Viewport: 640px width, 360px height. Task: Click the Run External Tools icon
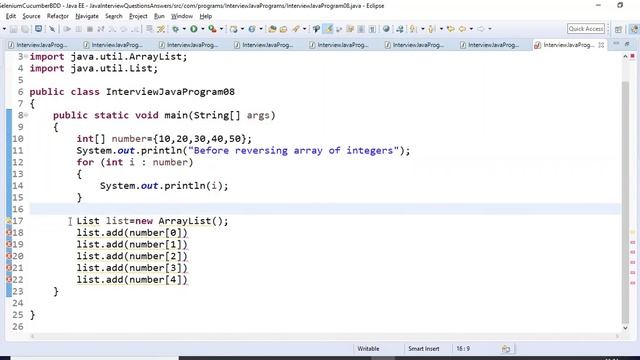[212, 29]
